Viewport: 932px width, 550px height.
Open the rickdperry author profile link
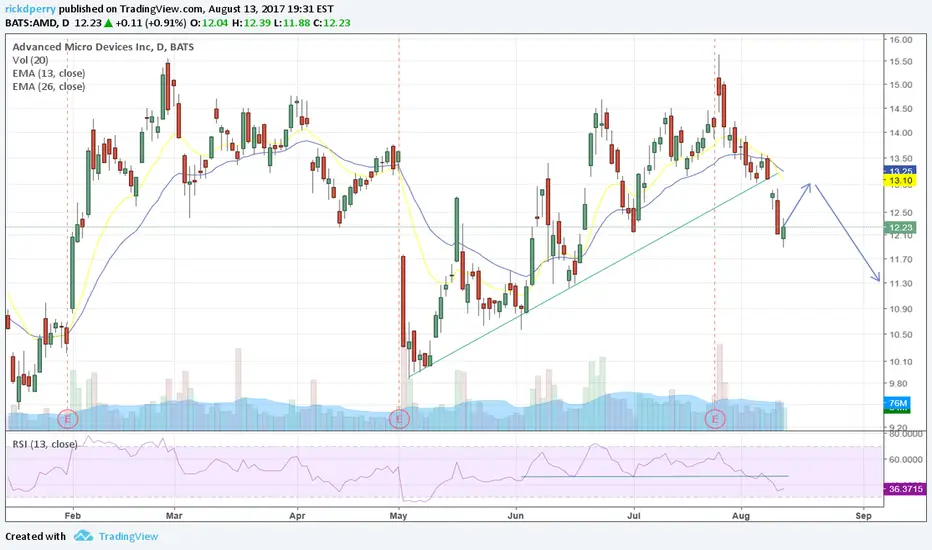(x=31, y=9)
